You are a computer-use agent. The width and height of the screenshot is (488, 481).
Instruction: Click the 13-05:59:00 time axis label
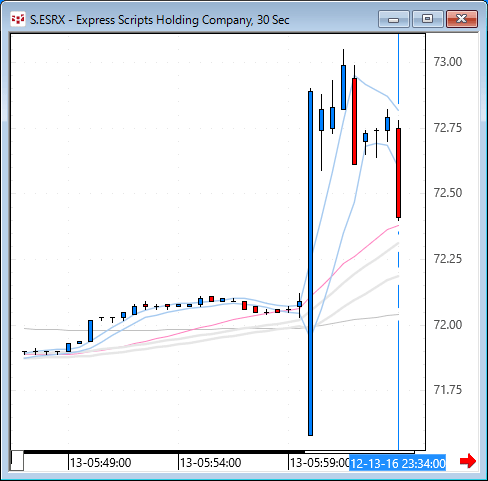tap(319, 463)
